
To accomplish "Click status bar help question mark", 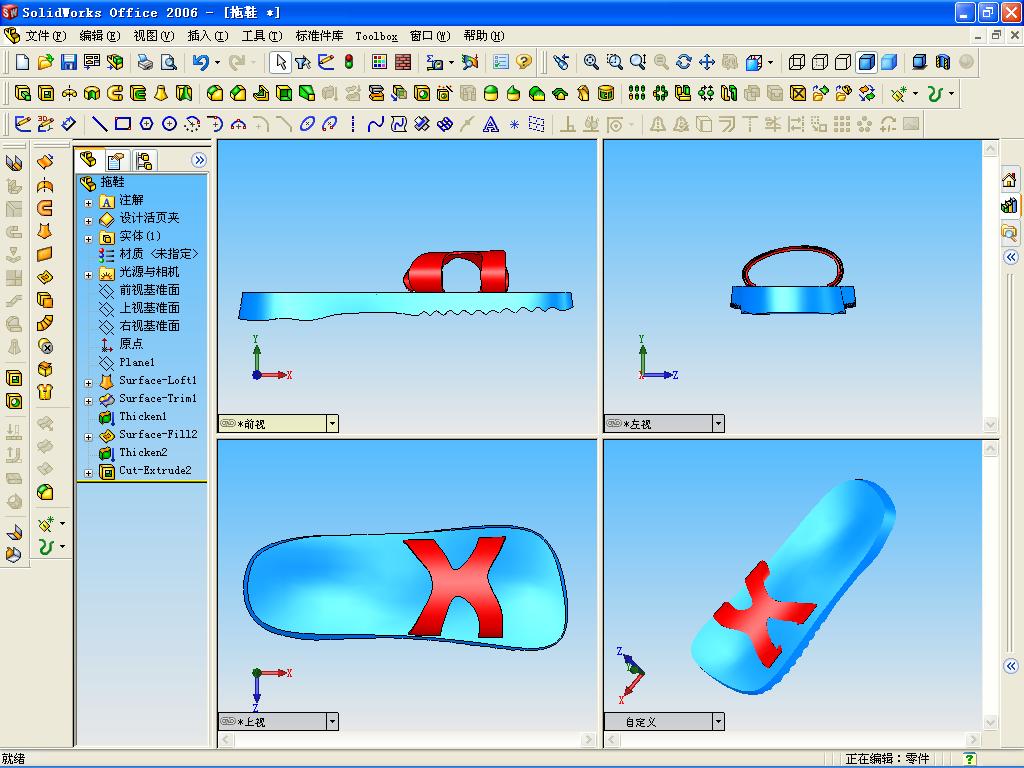I will (970, 759).
